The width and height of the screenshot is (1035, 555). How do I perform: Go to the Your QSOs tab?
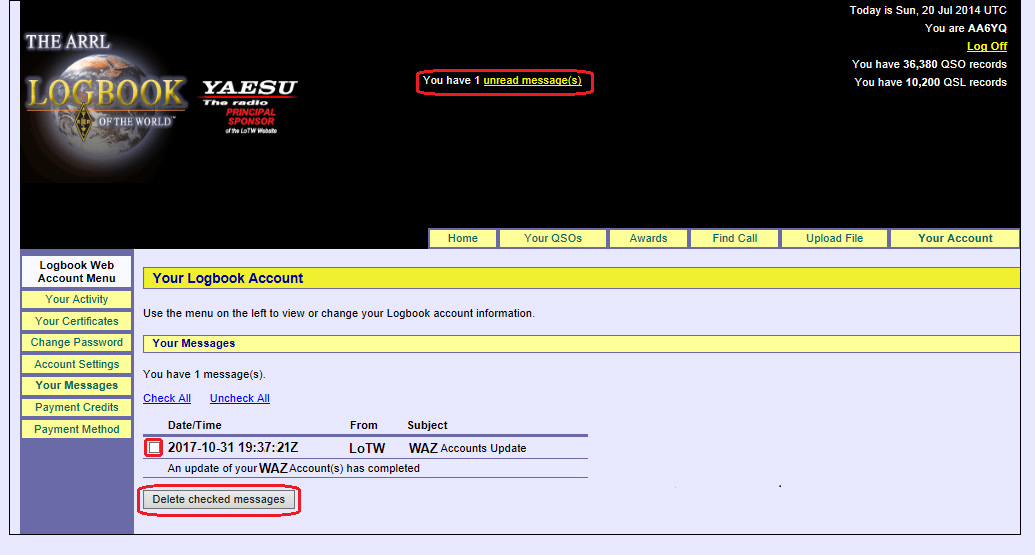coord(552,238)
